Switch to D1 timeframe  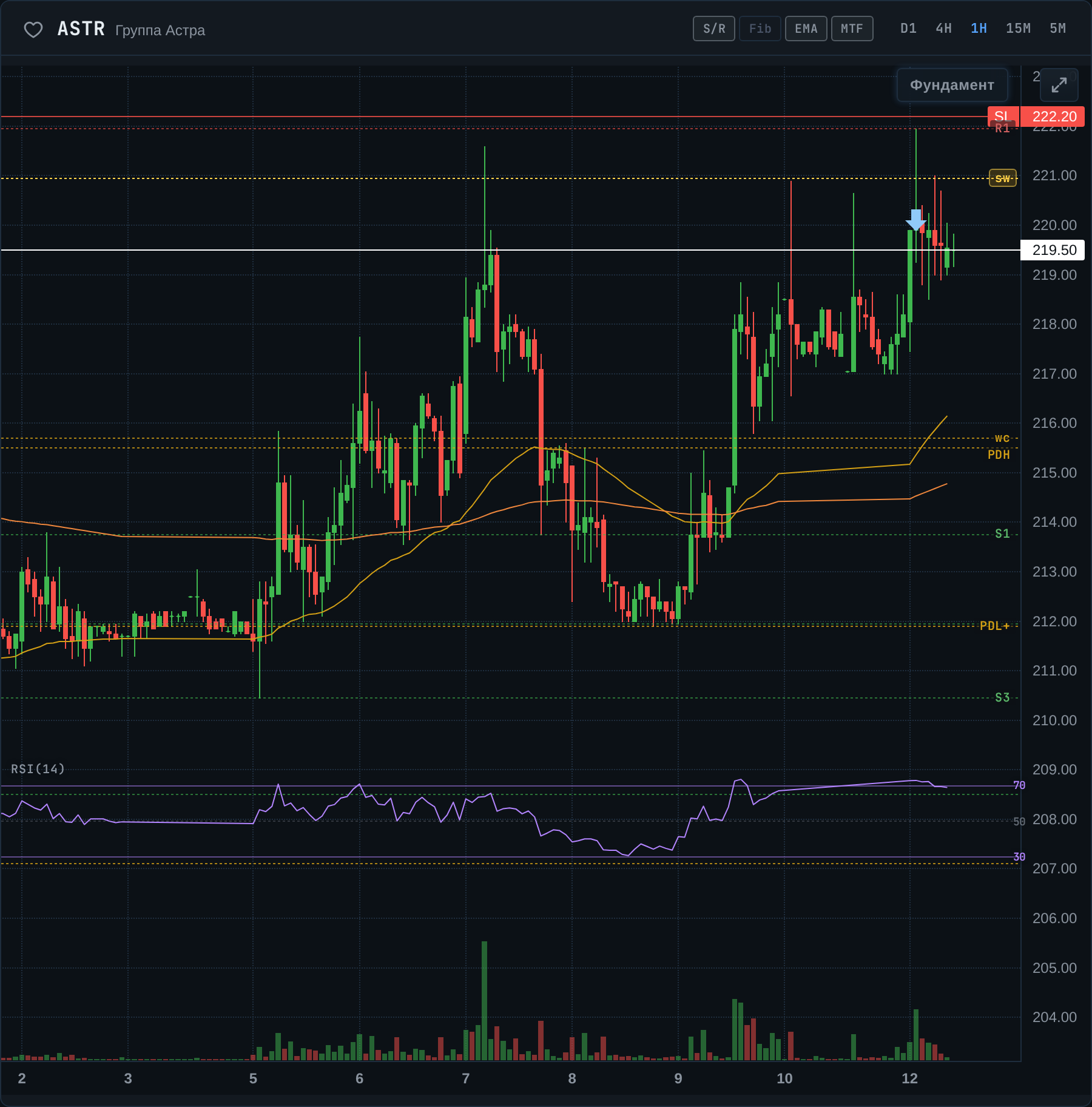908,29
